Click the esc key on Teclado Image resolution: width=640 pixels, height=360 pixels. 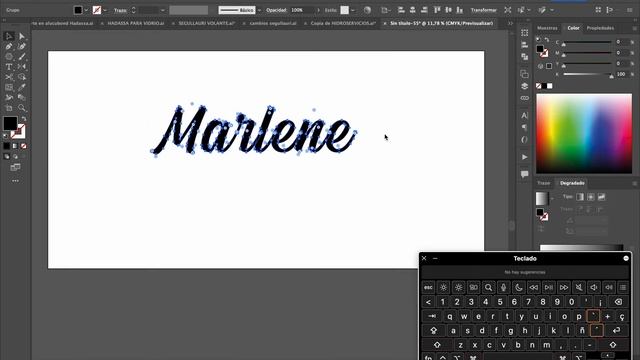point(428,287)
